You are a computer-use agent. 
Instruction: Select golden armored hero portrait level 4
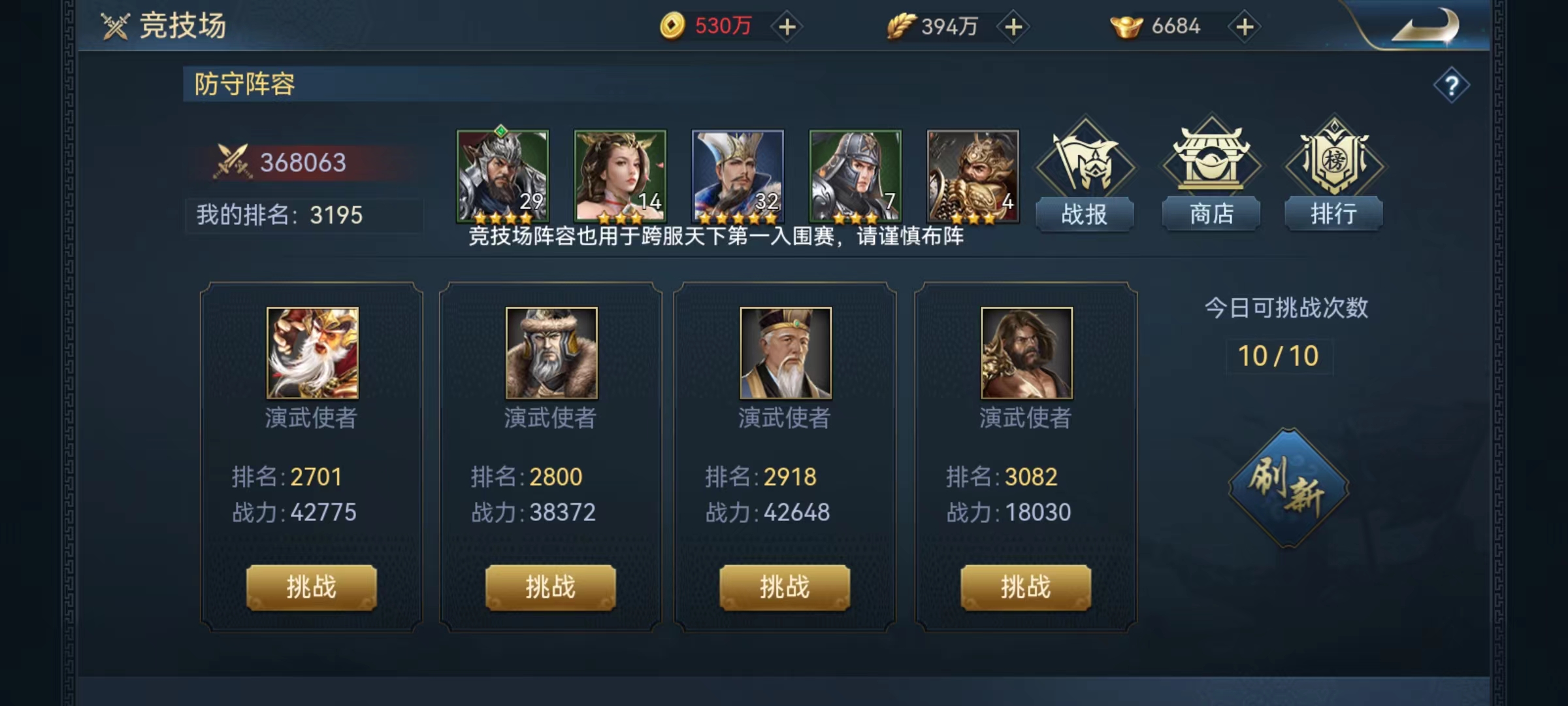pos(973,176)
